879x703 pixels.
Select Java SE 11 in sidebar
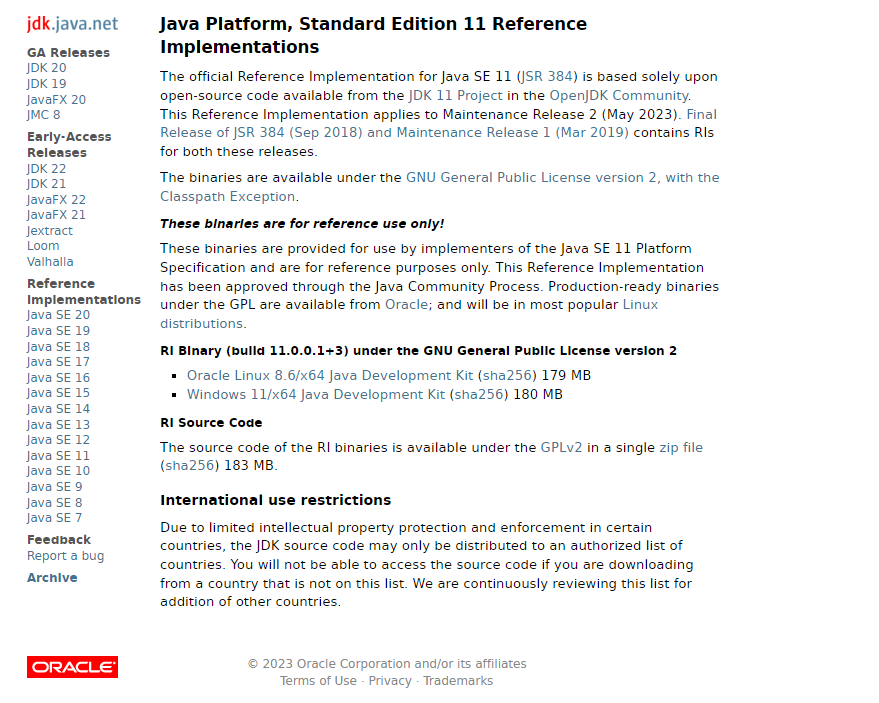click(x=58, y=455)
